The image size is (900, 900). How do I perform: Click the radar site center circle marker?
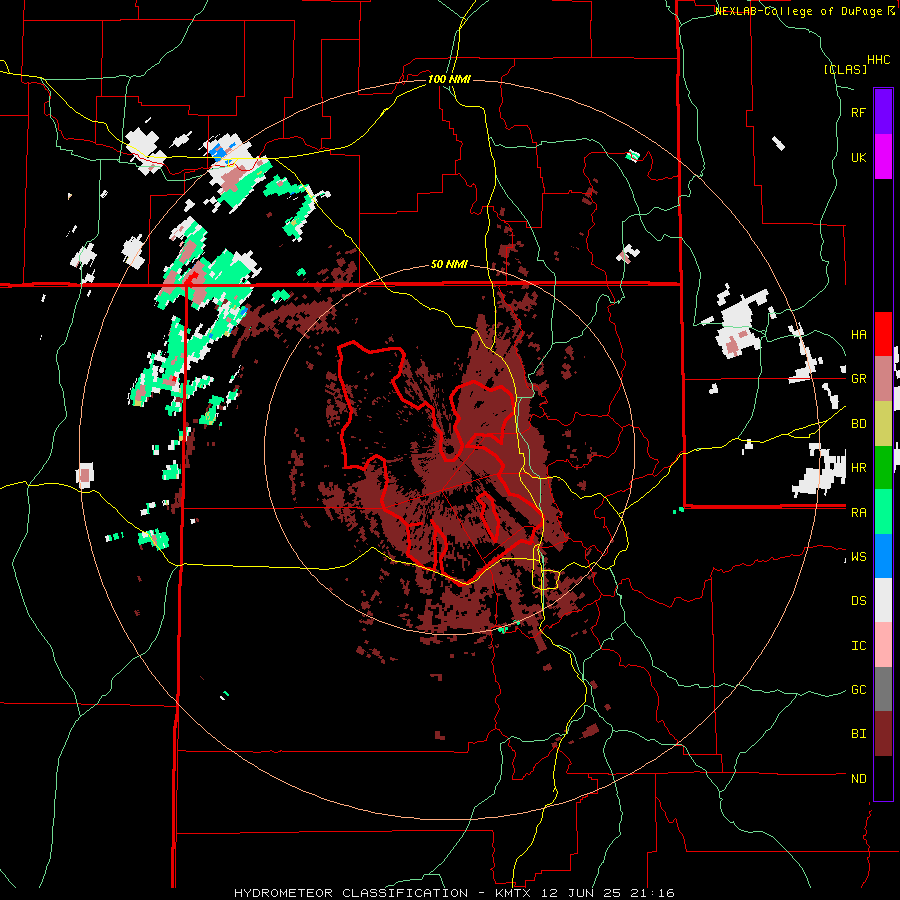pos(449,449)
